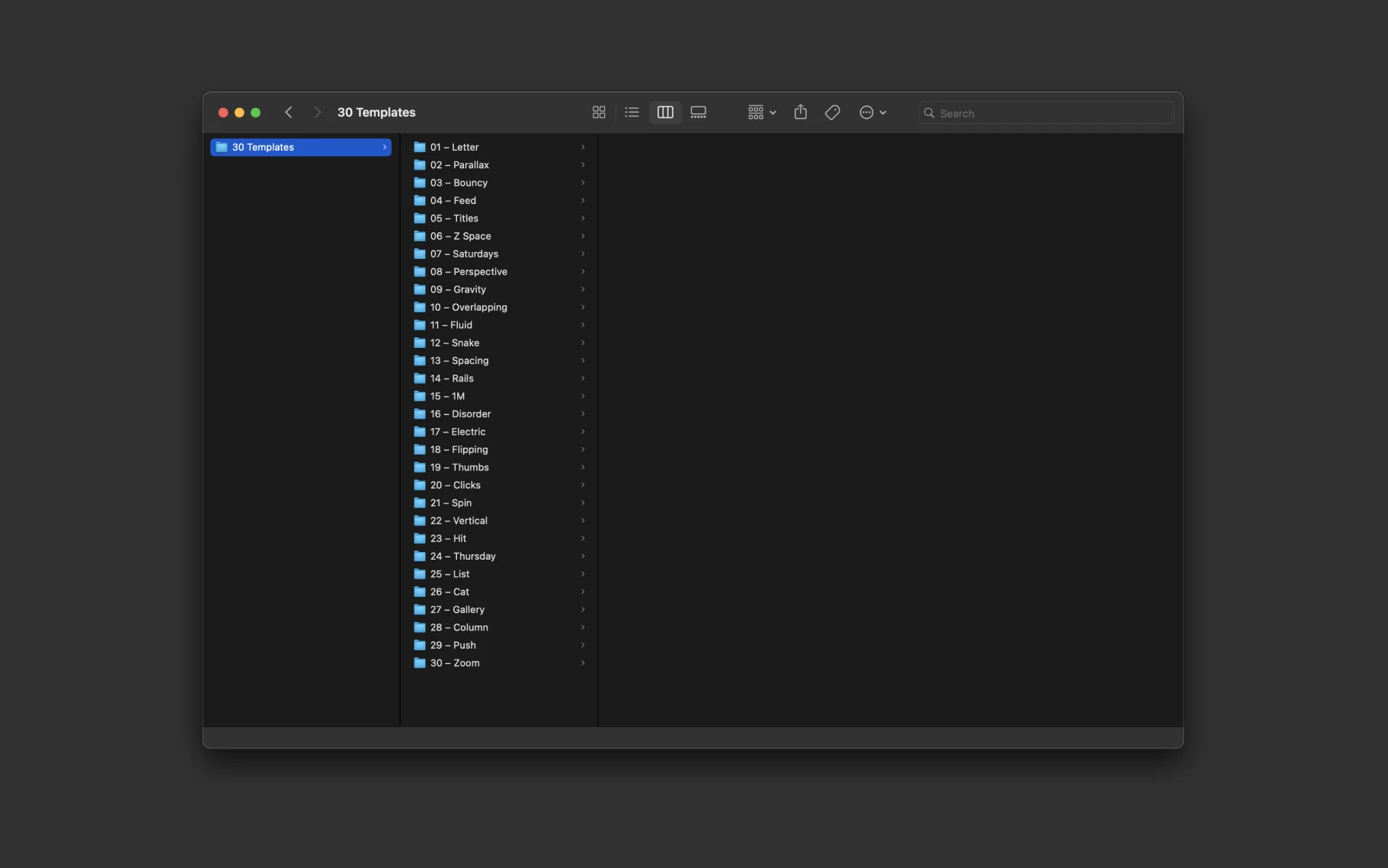Open the 01 – Letter folder

455,147
